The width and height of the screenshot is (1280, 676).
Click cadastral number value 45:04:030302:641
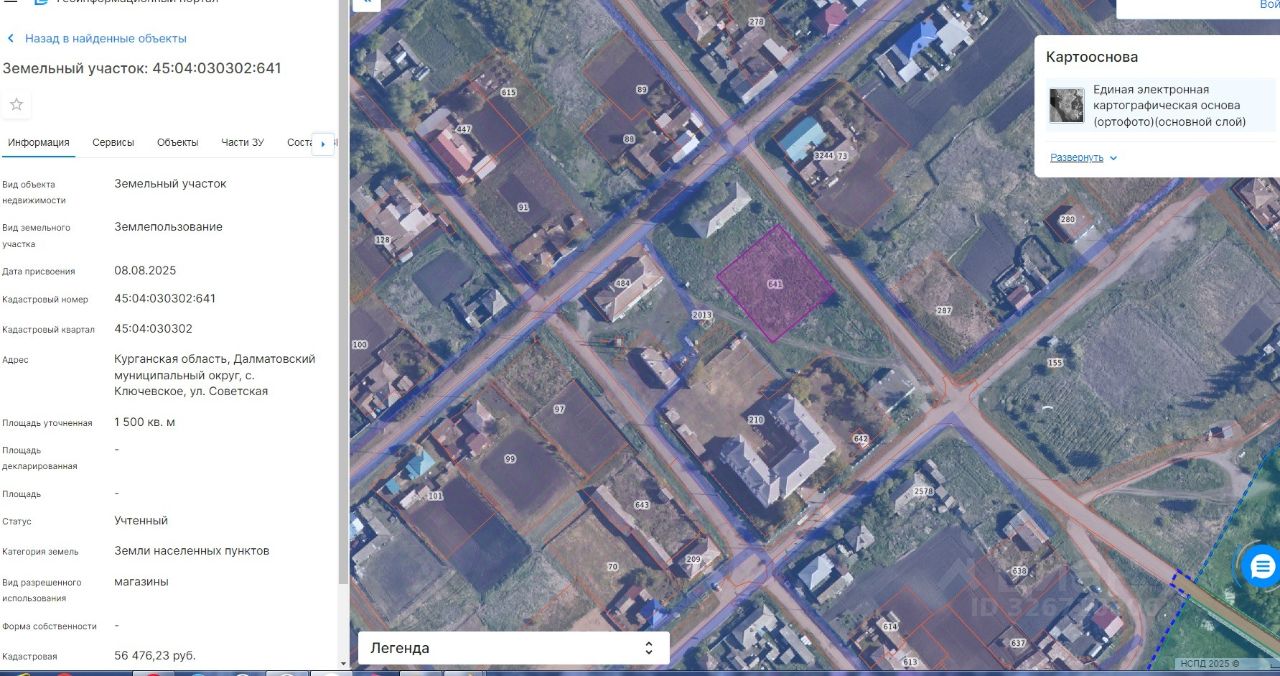coord(165,298)
